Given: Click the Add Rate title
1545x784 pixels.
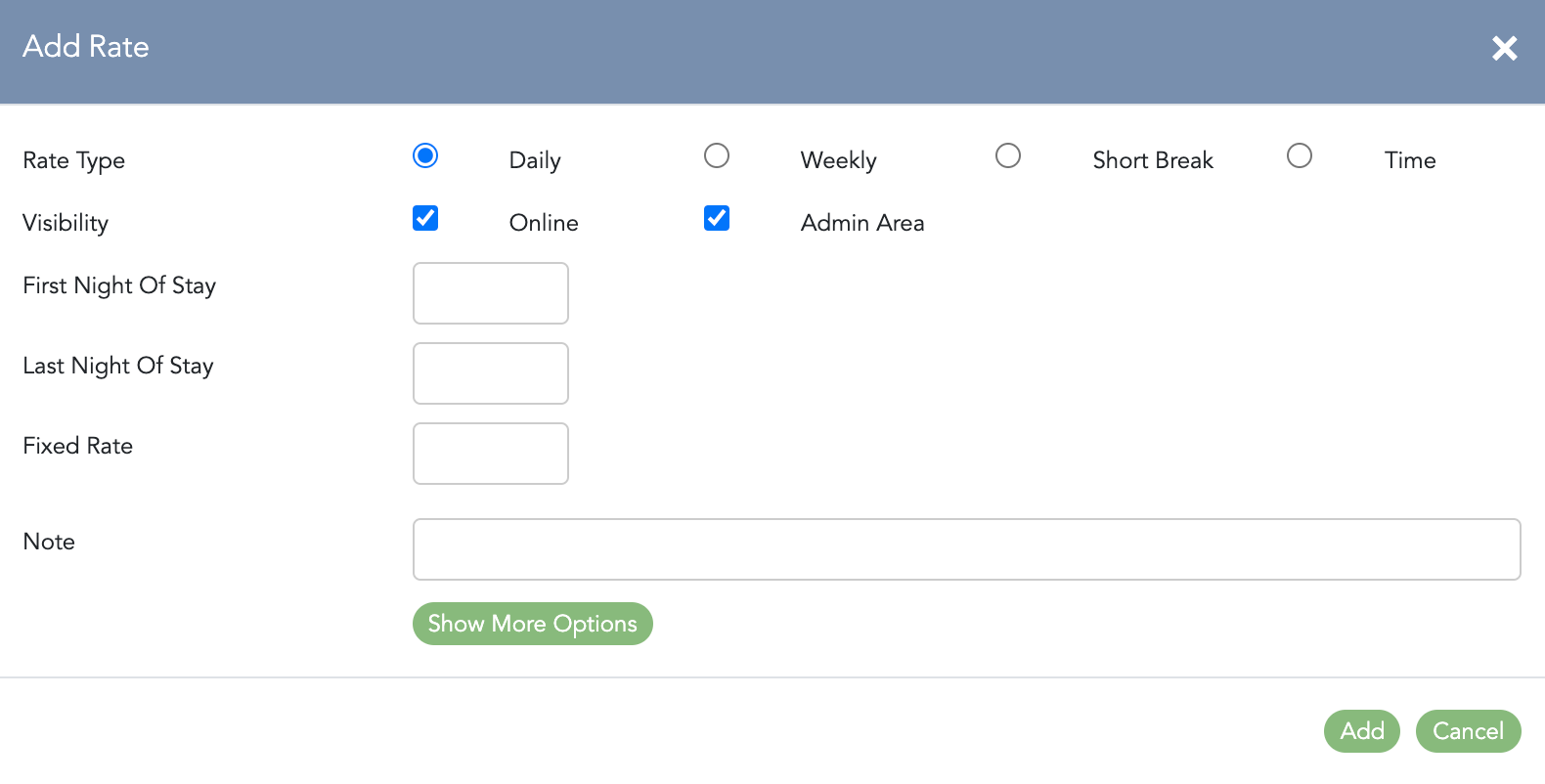Looking at the screenshot, I should pyautogui.click(x=86, y=46).
